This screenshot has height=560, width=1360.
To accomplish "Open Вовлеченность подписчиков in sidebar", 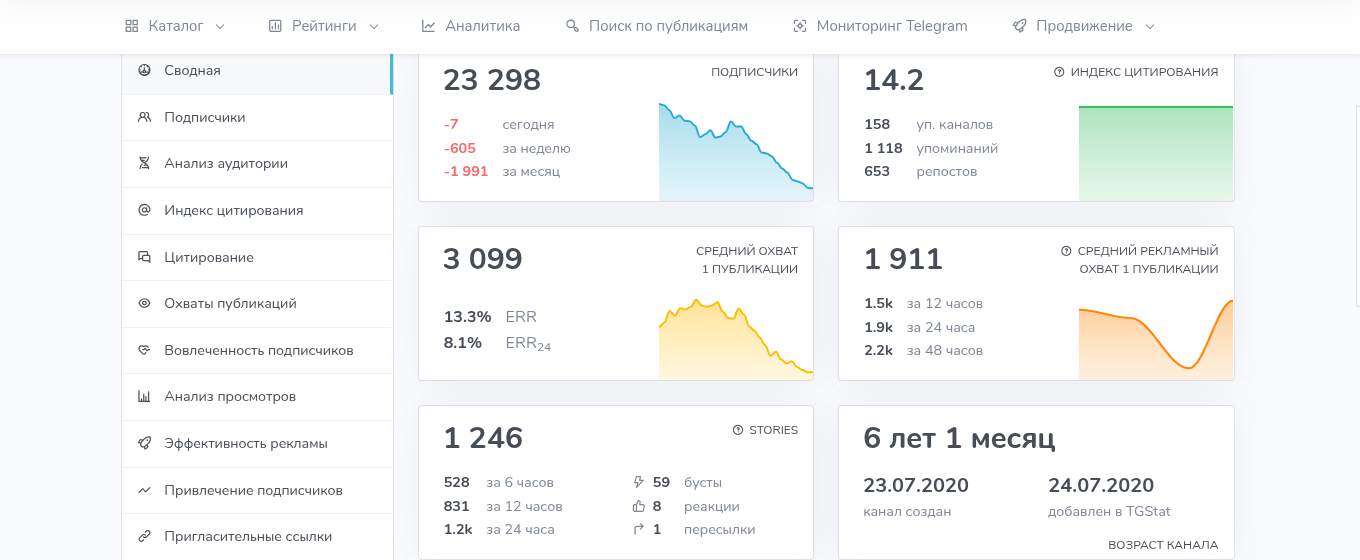I will point(256,350).
